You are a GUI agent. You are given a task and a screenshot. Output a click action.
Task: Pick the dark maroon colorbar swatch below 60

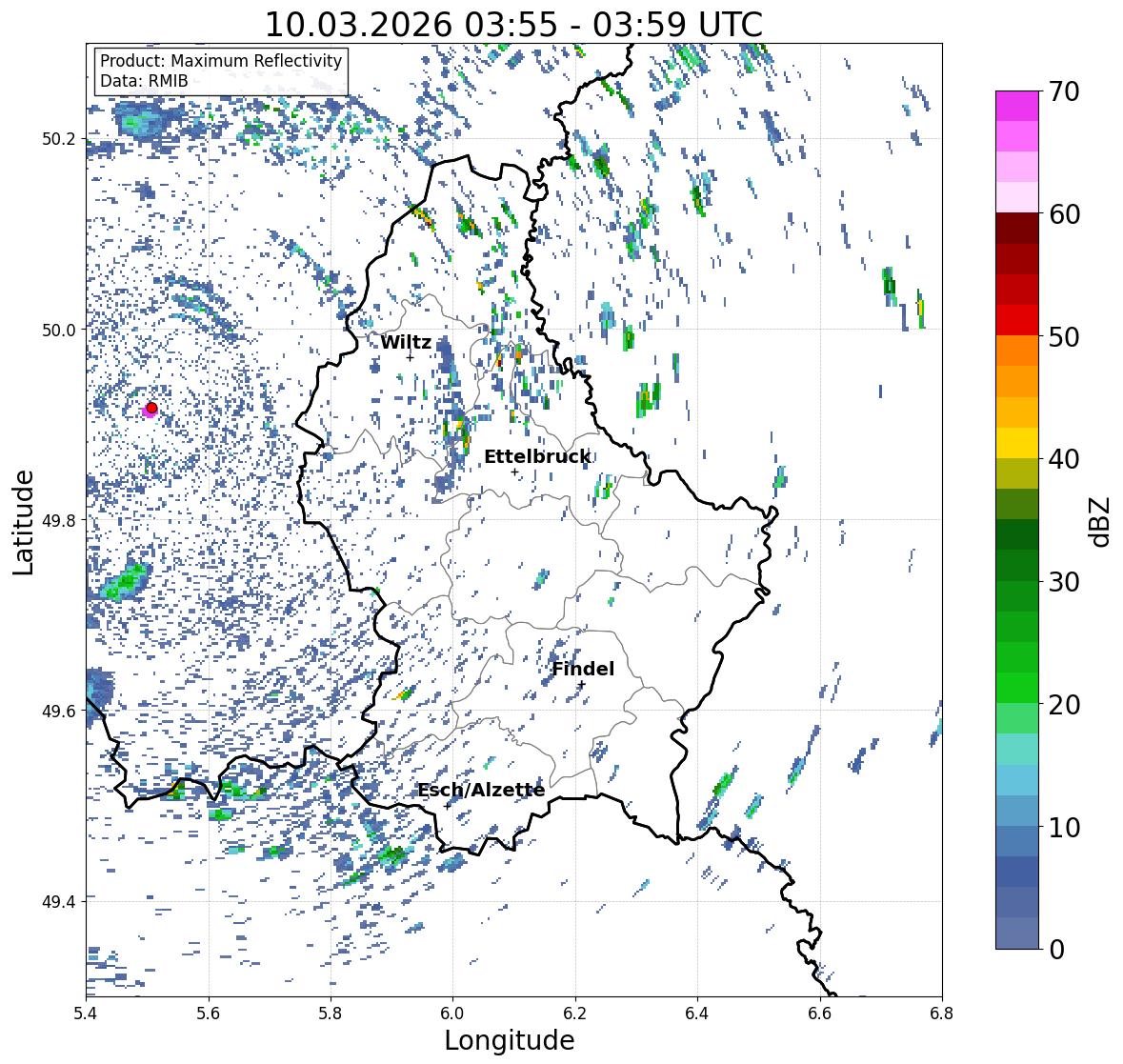coord(1017,229)
